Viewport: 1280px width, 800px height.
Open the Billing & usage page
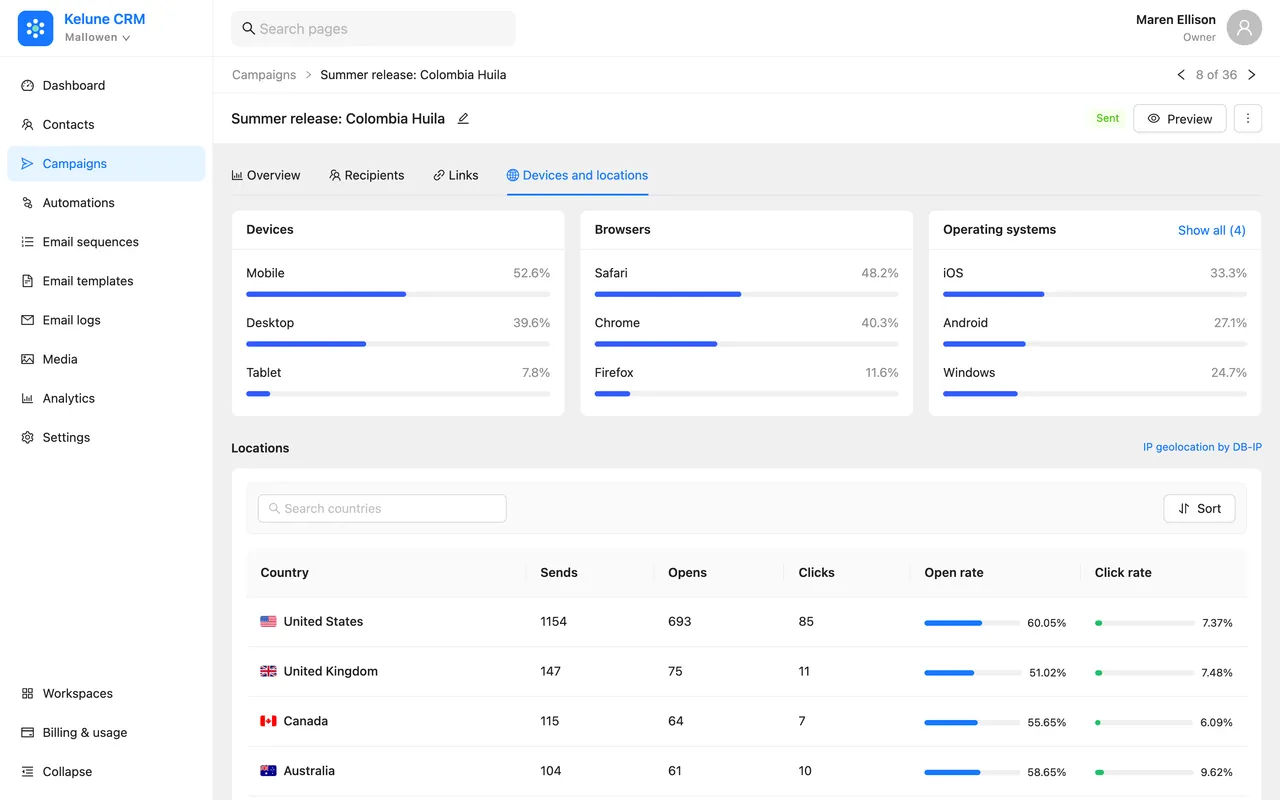(106, 732)
